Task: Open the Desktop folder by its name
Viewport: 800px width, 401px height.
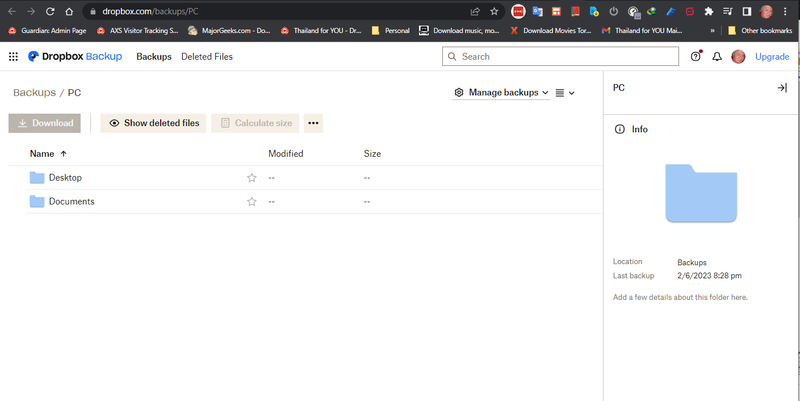Action: 65,178
